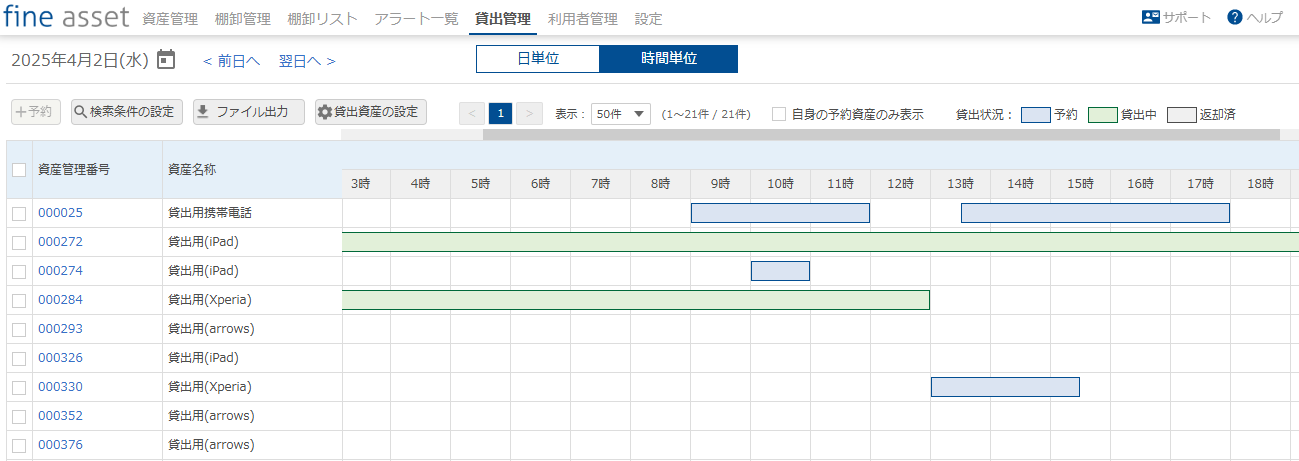
Task: Open asset link 000293
Action: click(60, 329)
